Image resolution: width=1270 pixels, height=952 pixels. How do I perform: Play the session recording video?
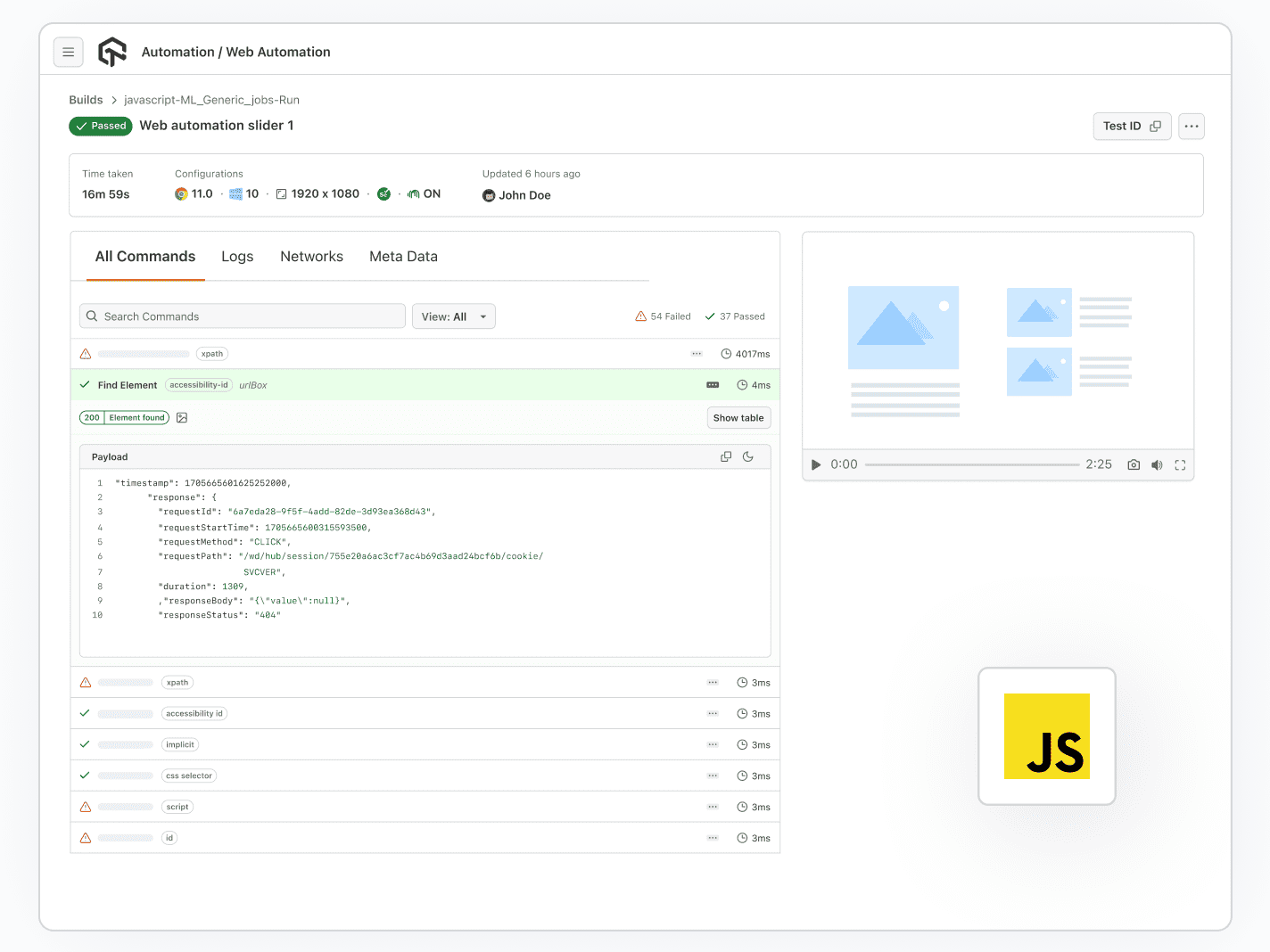point(814,464)
